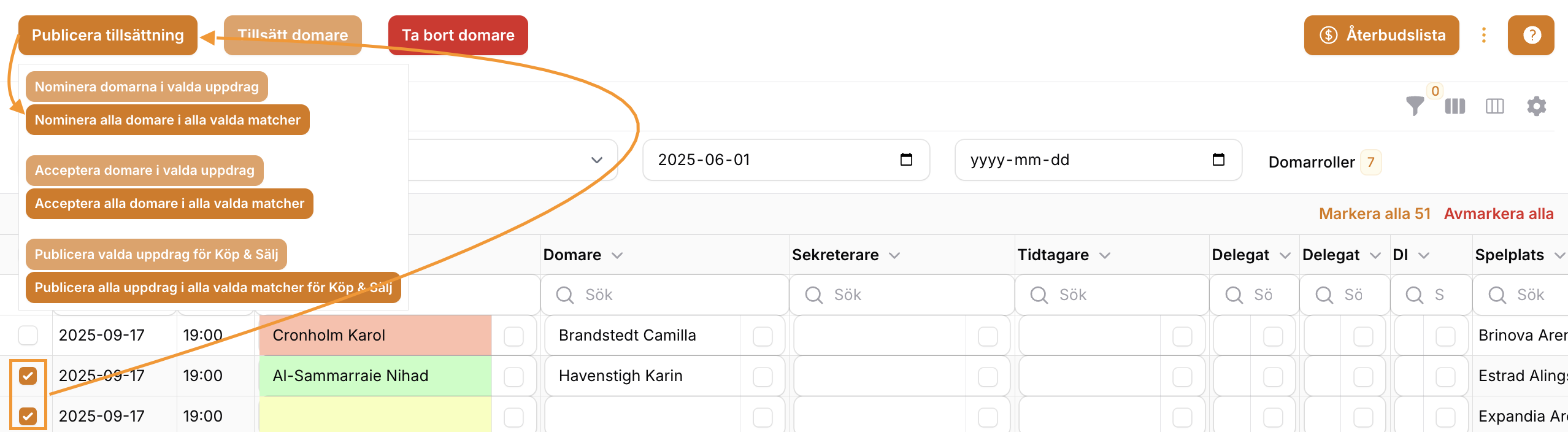The width and height of the screenshot is (1568, 432).
Task: Uncheck the Al-Sammarraie Nihad row checkbox
Action: (28, 376)
